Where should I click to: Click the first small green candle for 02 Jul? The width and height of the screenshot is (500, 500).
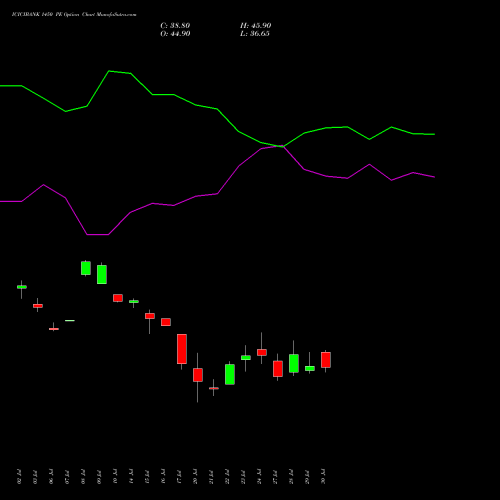(22, 287)
